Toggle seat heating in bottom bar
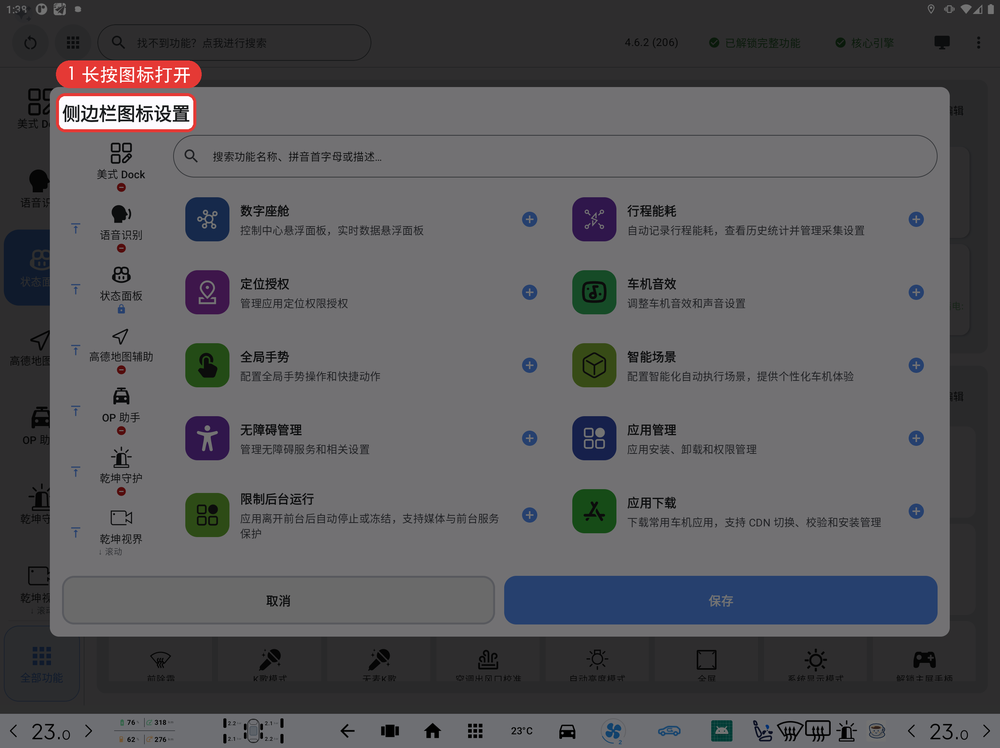The image size is (1000, 748). (762, 731)
